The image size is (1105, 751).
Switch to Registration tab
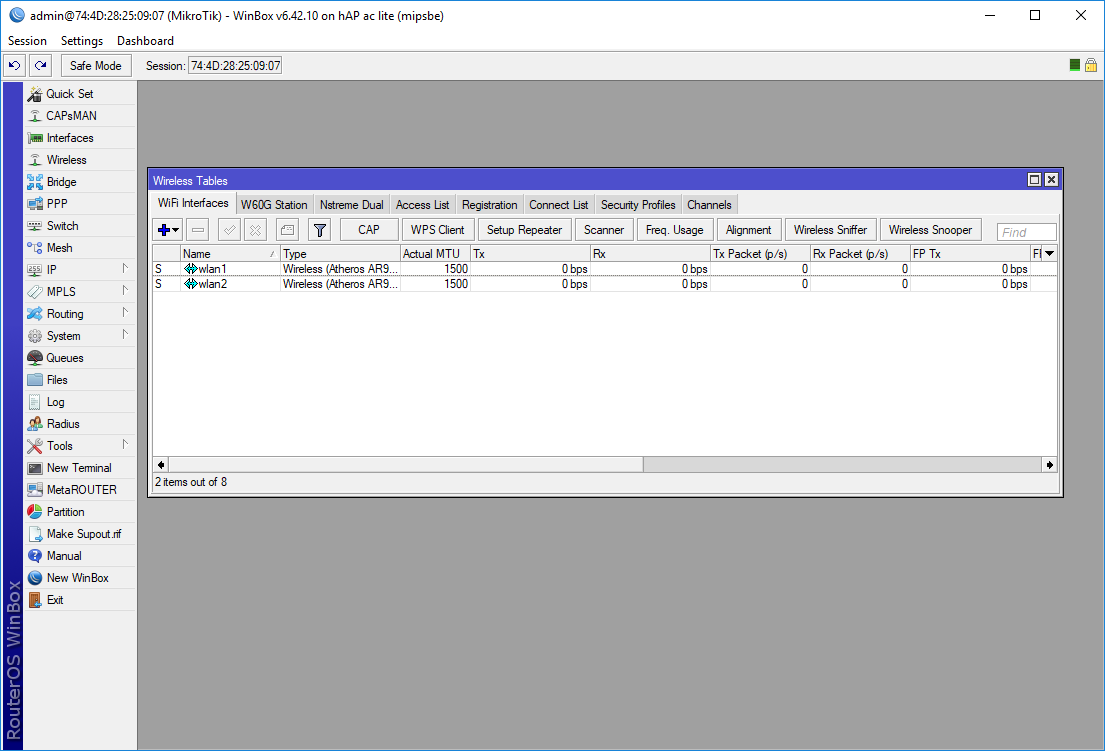coord(490,205)
